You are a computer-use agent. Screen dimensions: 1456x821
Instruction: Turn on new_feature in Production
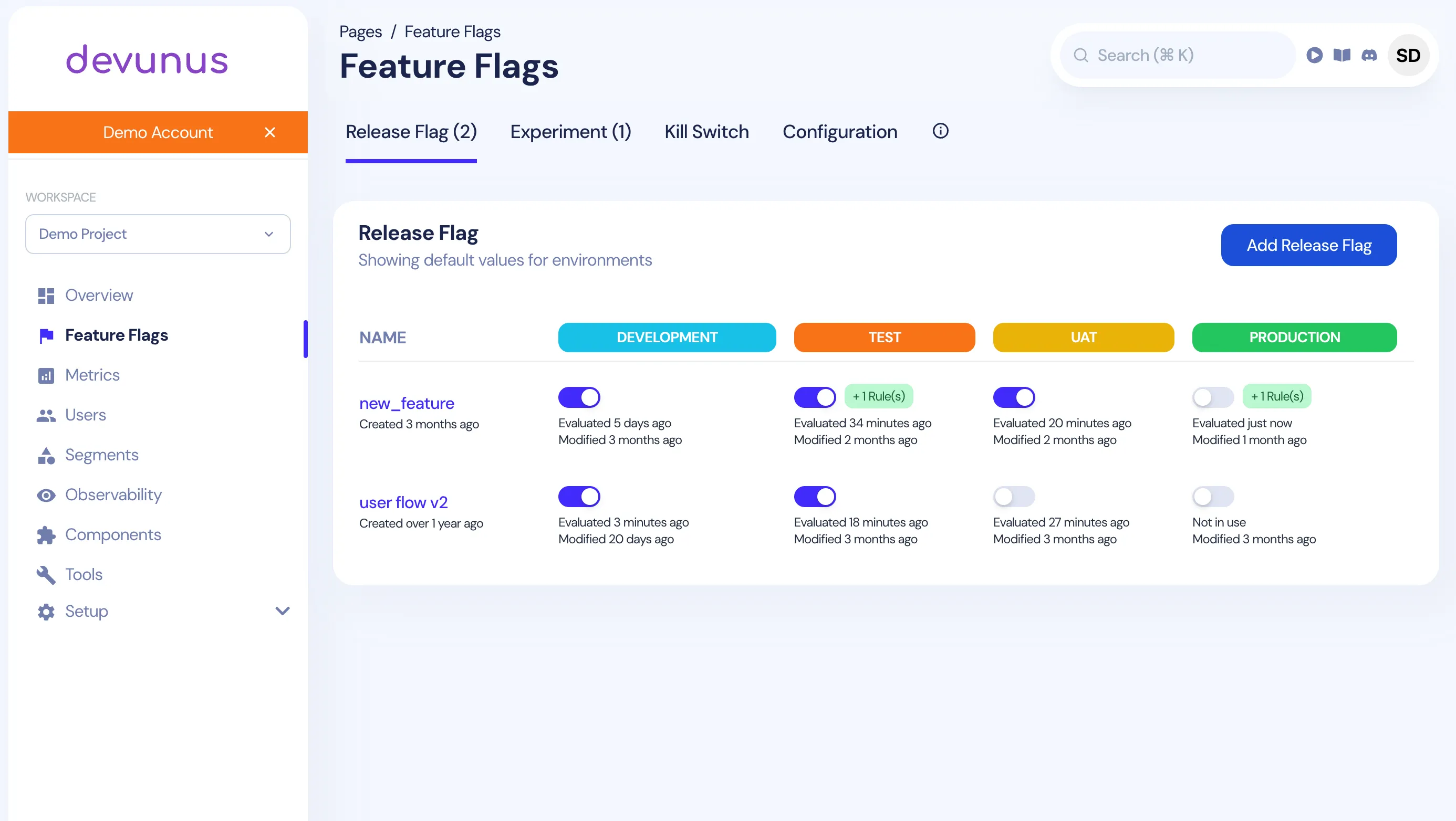pyautogui.click(x=1213, y=397)
